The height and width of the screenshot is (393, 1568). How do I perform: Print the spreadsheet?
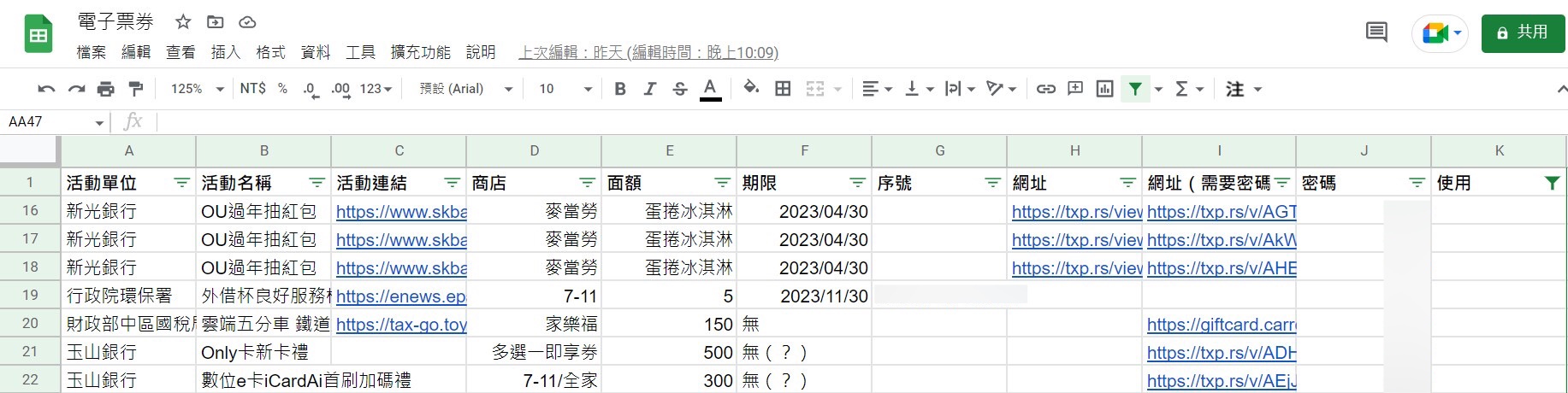pyautogui.click(x=105, y=89)
